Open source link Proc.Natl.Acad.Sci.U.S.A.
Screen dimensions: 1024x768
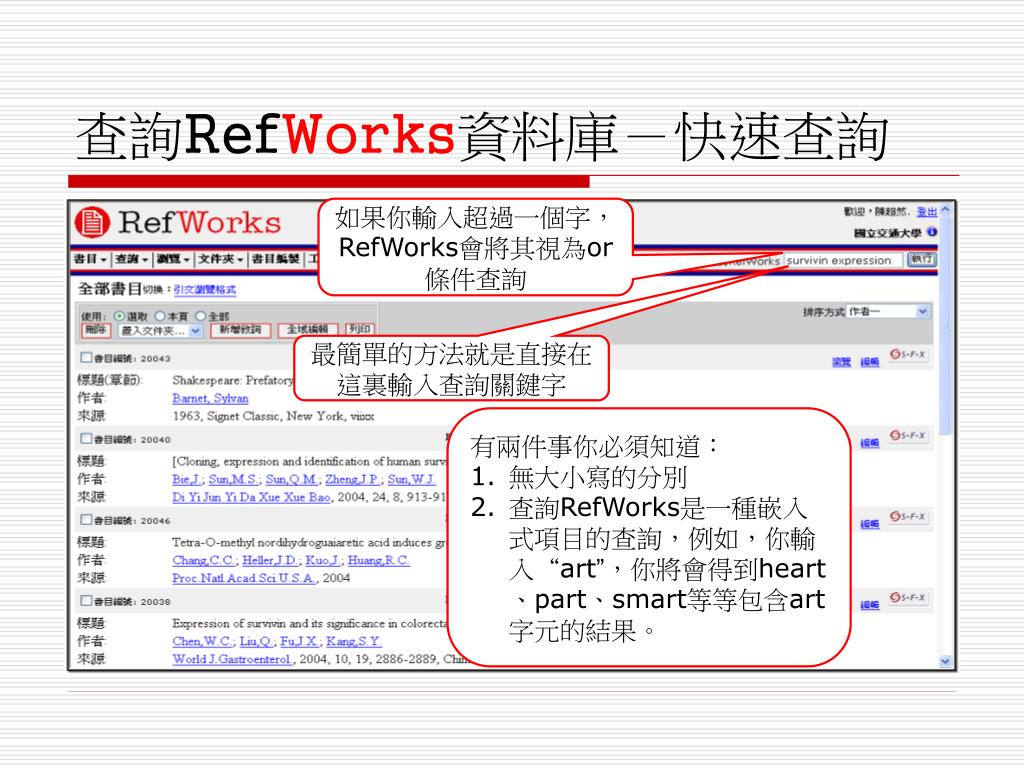tap(244, 578)
